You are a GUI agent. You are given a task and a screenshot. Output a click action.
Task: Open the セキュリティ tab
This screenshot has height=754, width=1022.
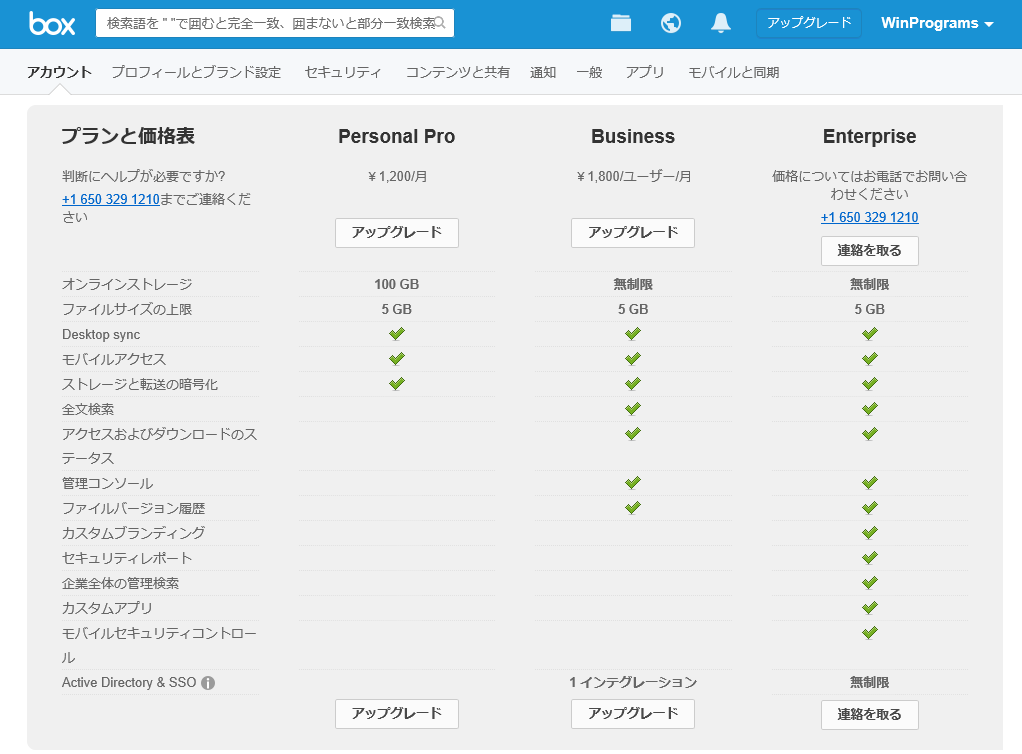(343, 72)
